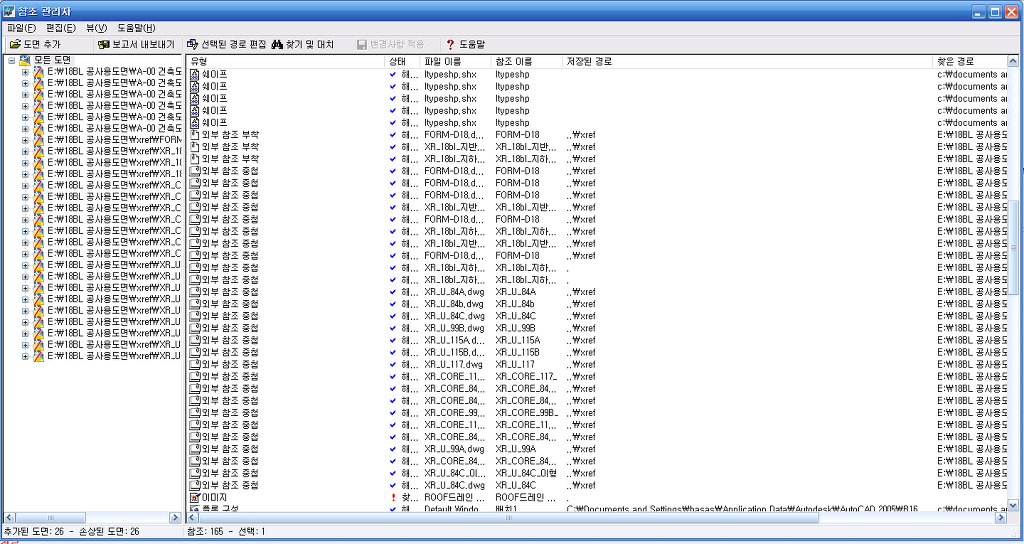Sort by the 저장된 경로 column header
Screen dimensions: 1024x544
747,61
